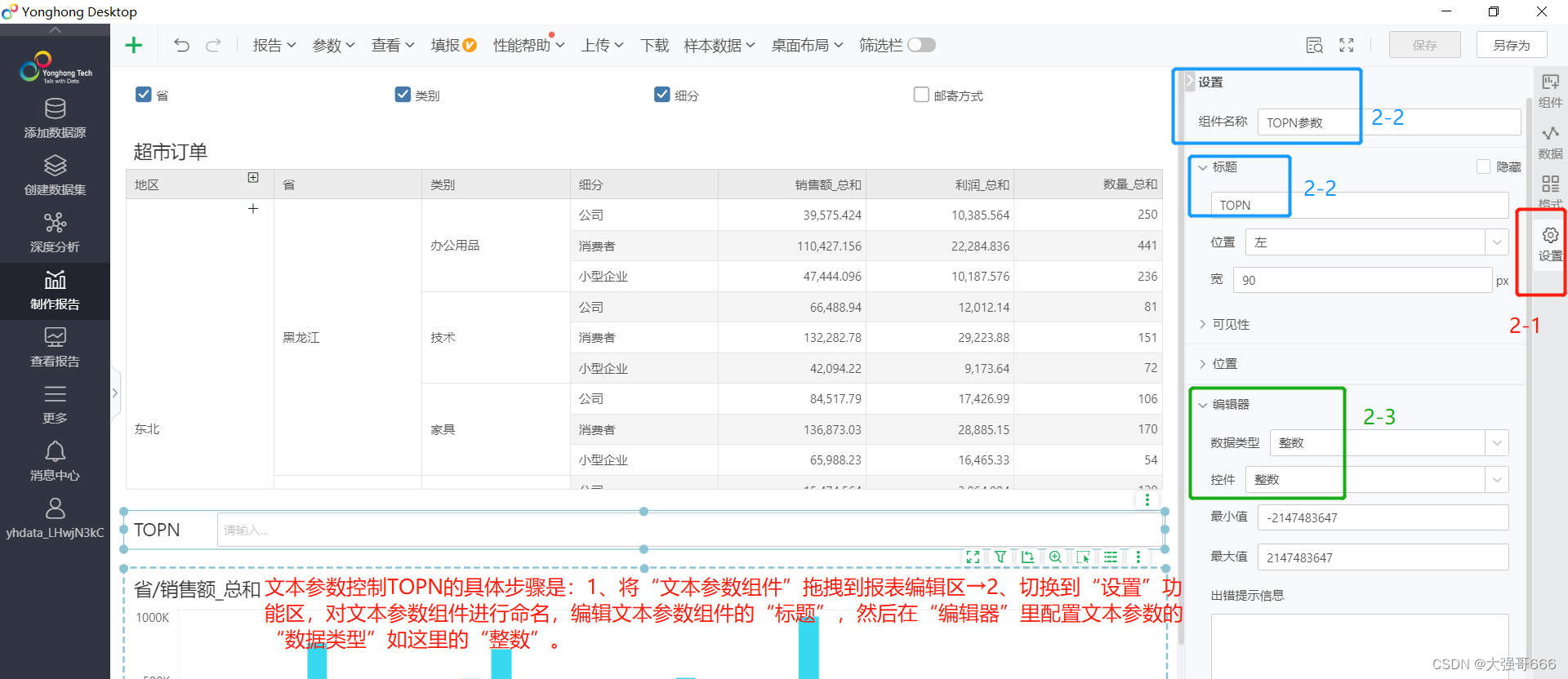Check the 隐藏 title checkbox

[1484, 166]
